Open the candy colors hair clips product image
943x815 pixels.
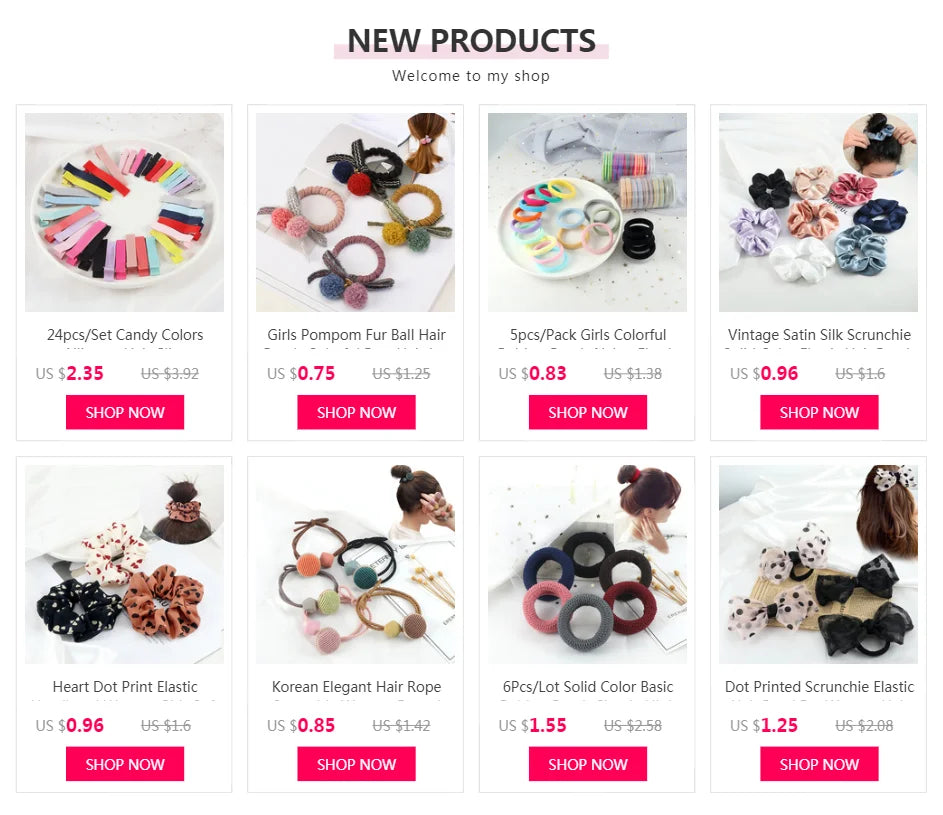(124, 212)
